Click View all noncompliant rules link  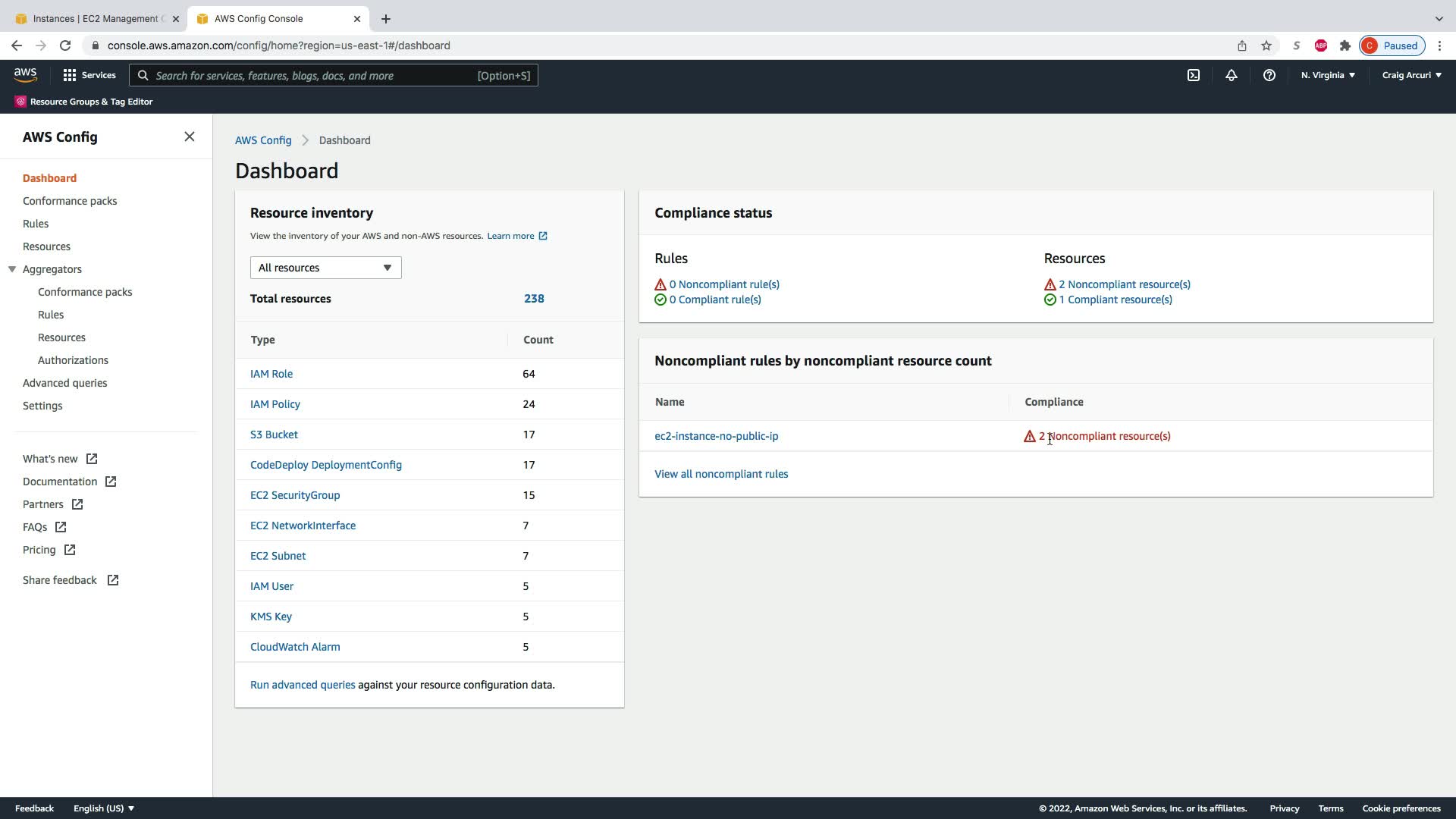pos(720,474)
